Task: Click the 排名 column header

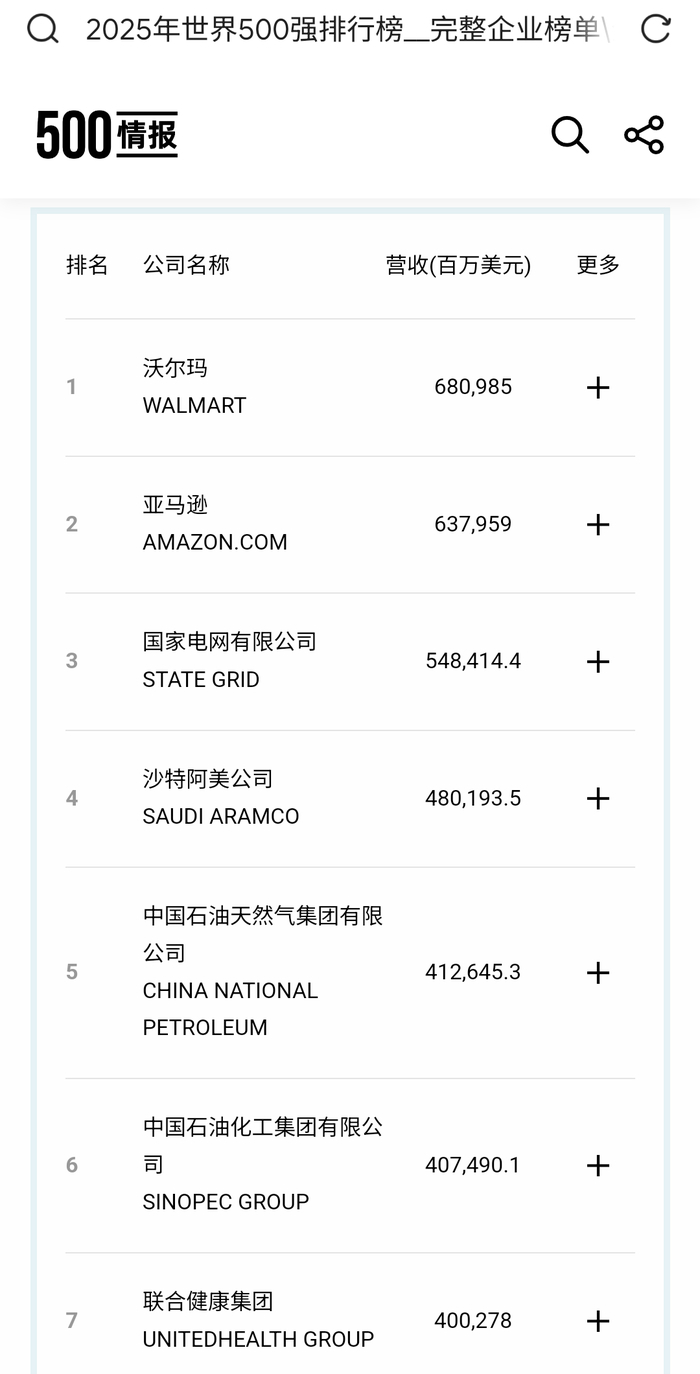Action: [87, 265]
